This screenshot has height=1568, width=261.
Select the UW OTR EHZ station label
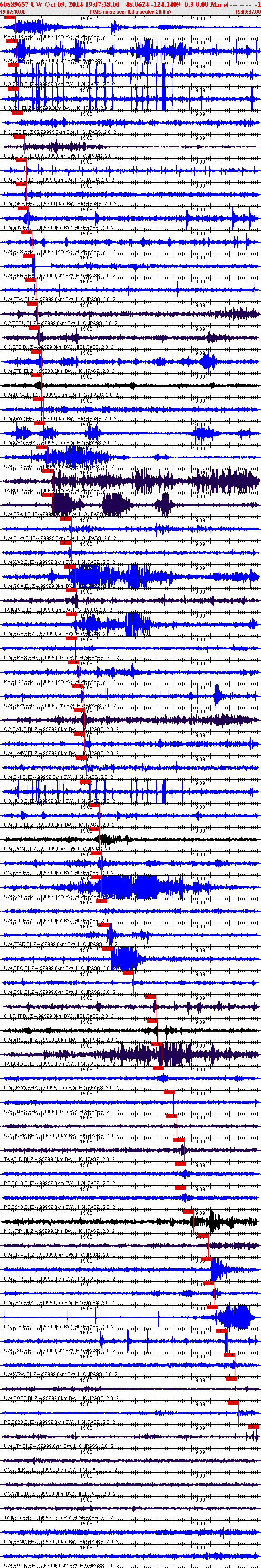pyautogui.click(x=60, y=1278)
